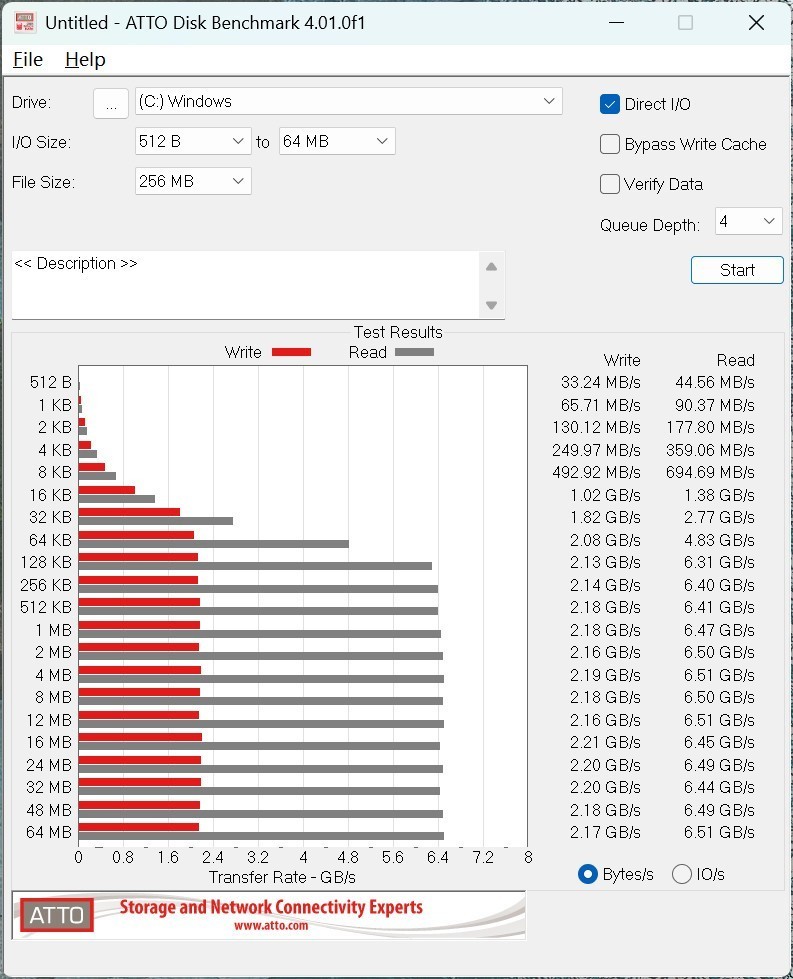This screenshot has width=793, height=979.
Task: Open the I/O Size maximum 64 MB dropdown
Action: coord(337,141)
